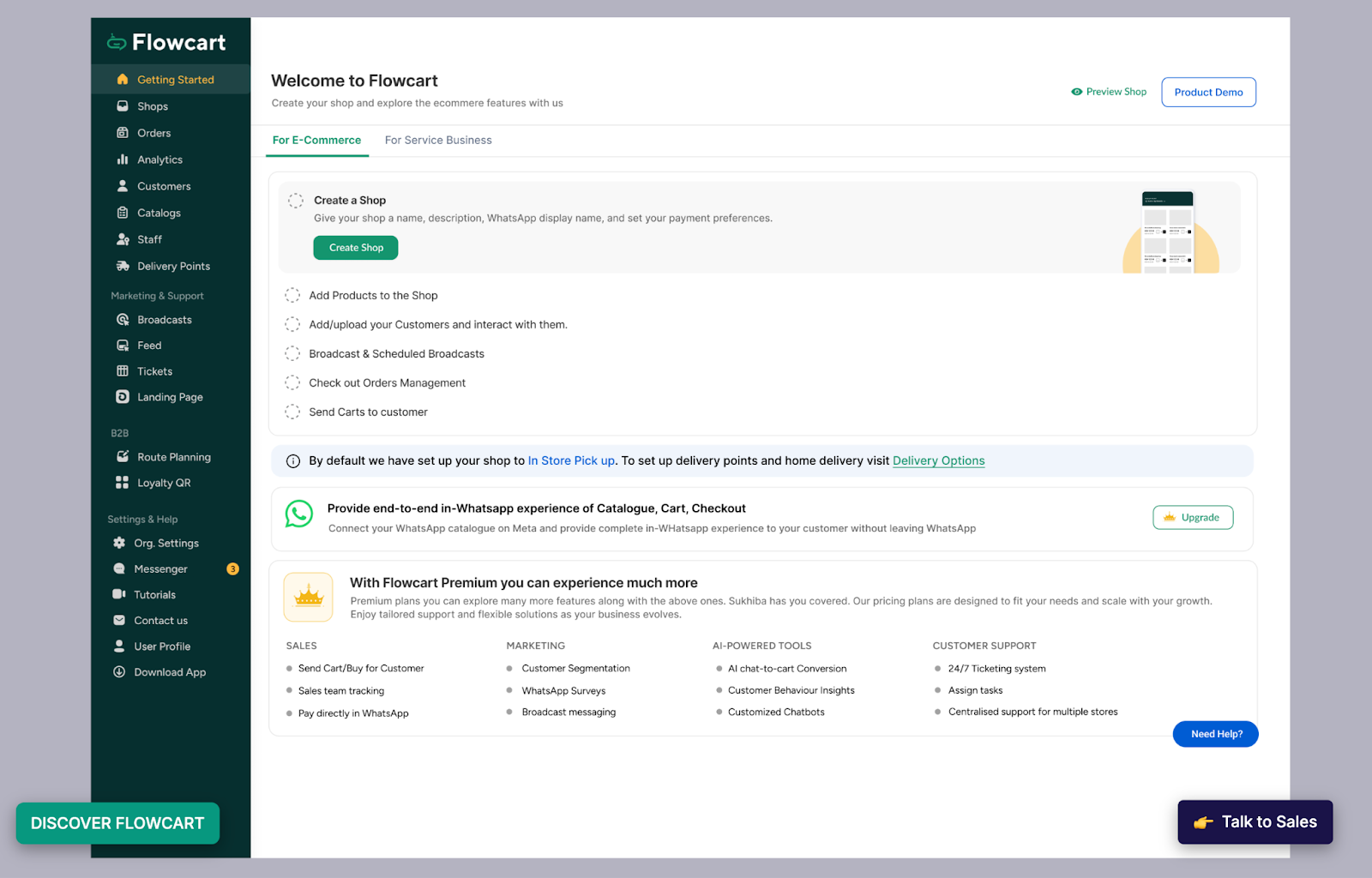Click the Contact us envelope icon
This screenshot has width=1372, height=878.
tap(119, 620)
